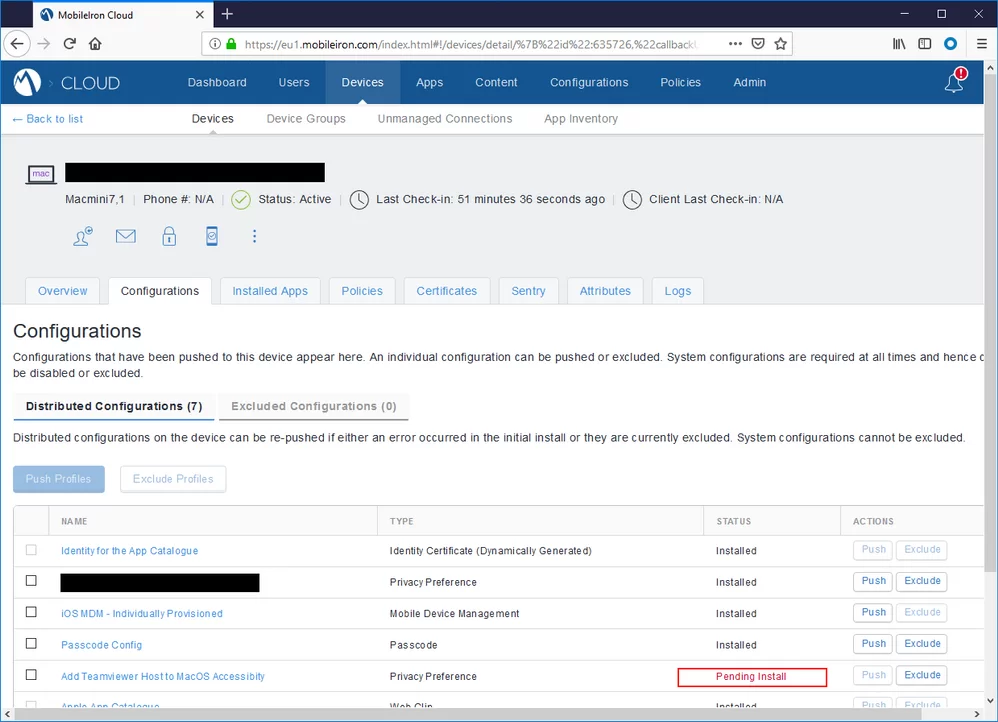Open the three-dot more actions menu
The width and height of the screenshot is (998, 722).
click(x=255, y=237)
